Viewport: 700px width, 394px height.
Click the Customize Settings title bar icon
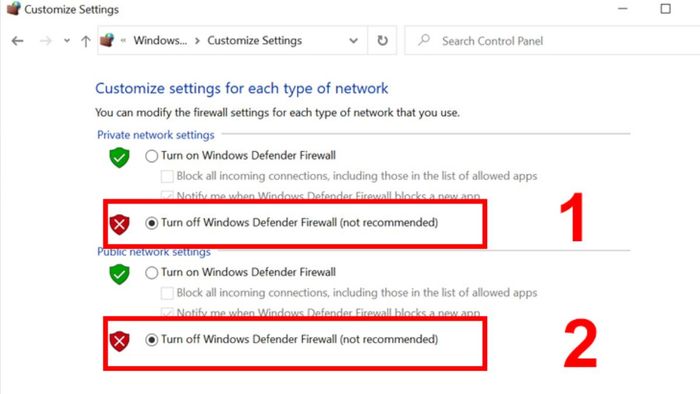click(13, 8)
